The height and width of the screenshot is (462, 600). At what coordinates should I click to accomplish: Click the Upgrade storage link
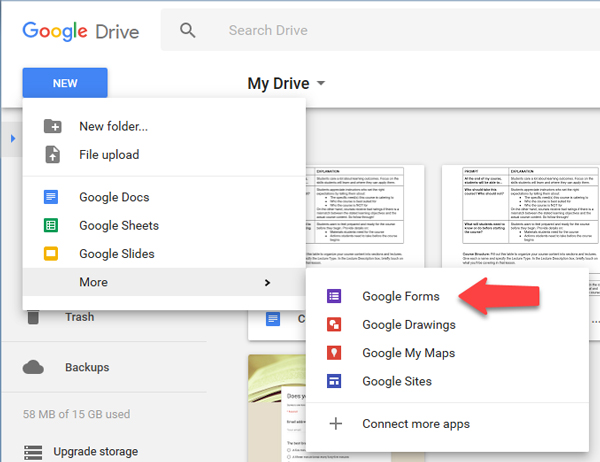coord(95,451)
